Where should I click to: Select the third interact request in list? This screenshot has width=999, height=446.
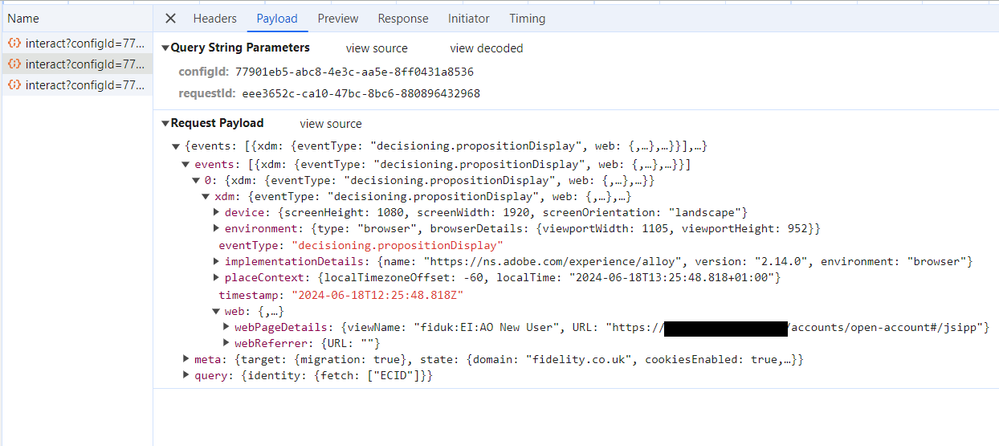pos(76,86)
